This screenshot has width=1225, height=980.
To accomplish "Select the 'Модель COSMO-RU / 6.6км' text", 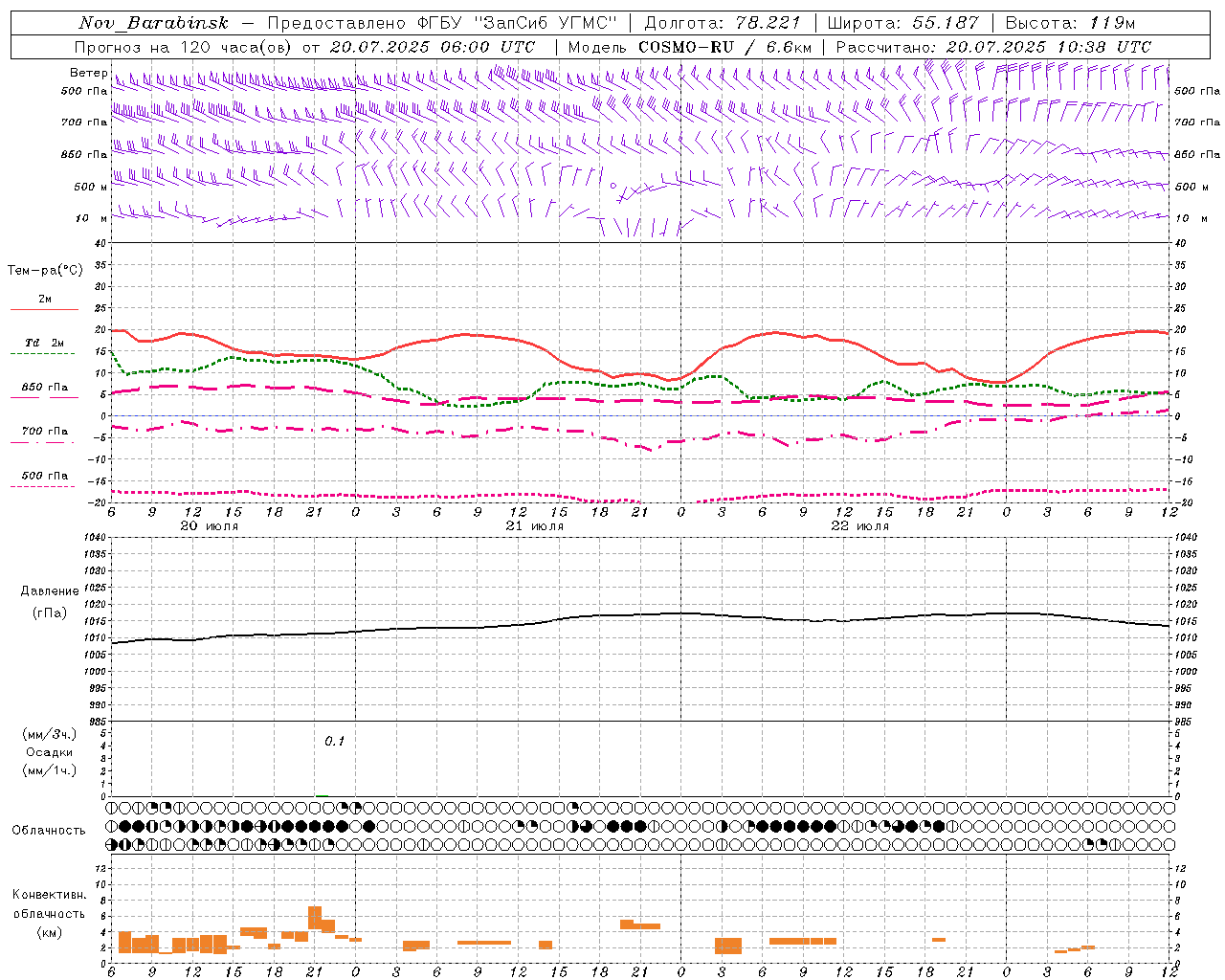I will 690,47.
